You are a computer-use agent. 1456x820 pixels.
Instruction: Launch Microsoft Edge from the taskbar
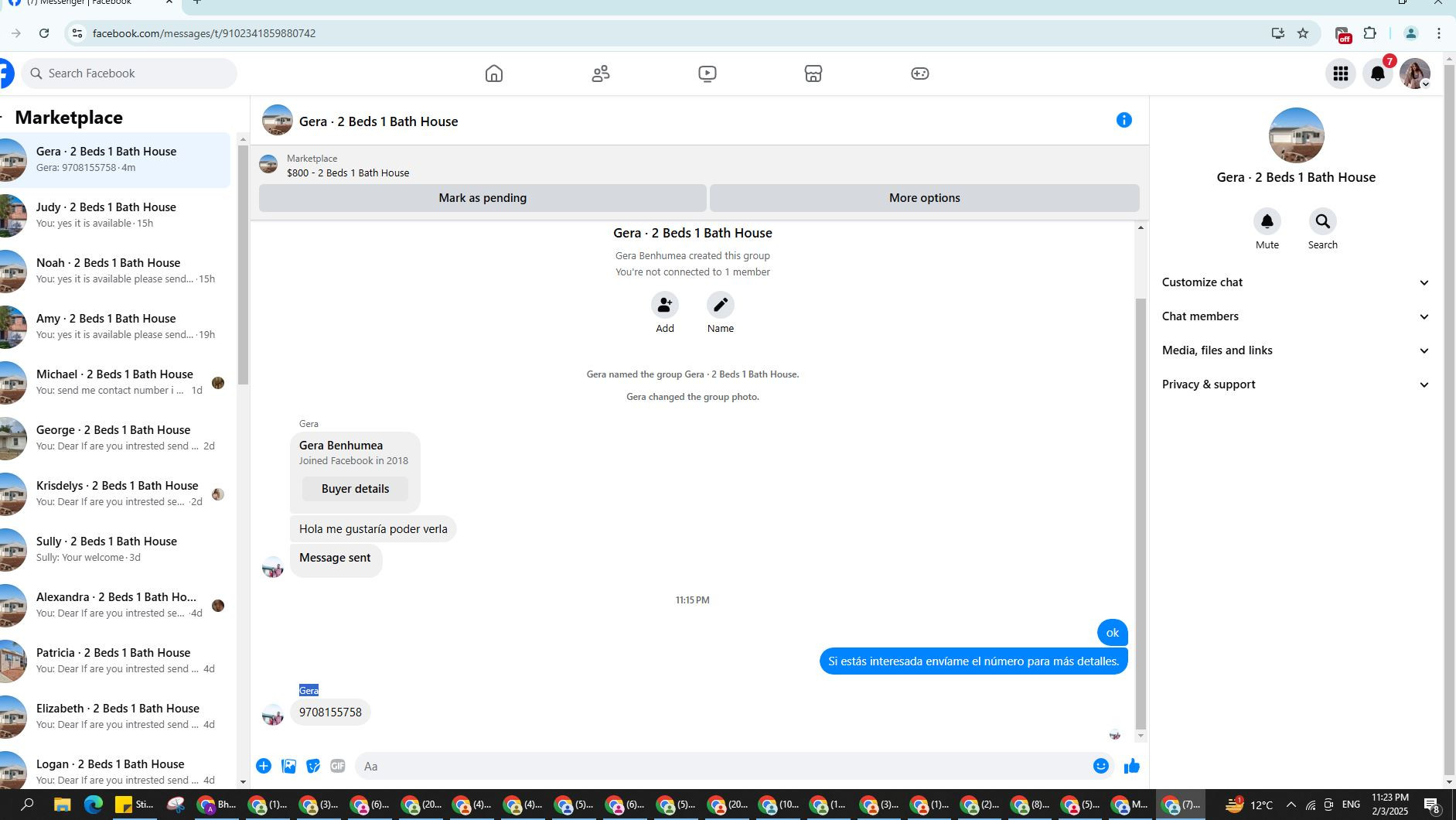pos(94,805)
